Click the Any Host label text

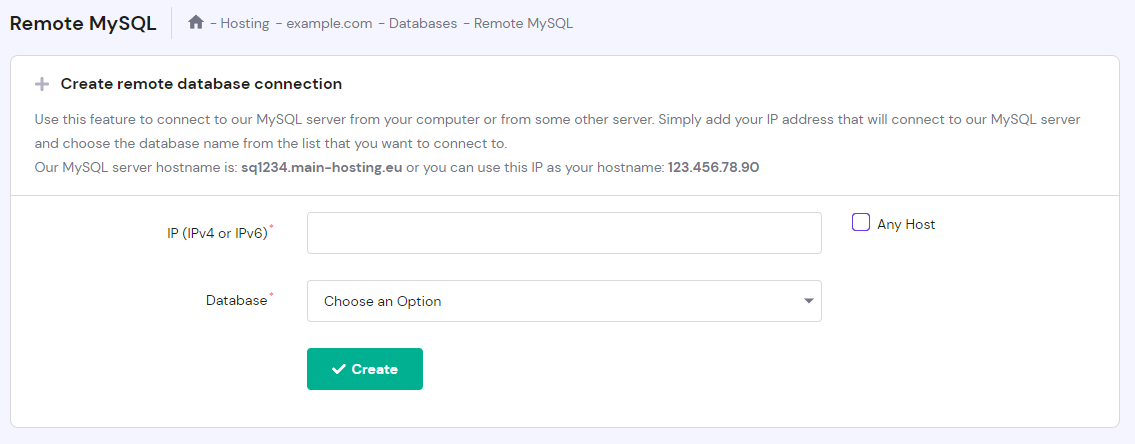[x=906, y=224]
